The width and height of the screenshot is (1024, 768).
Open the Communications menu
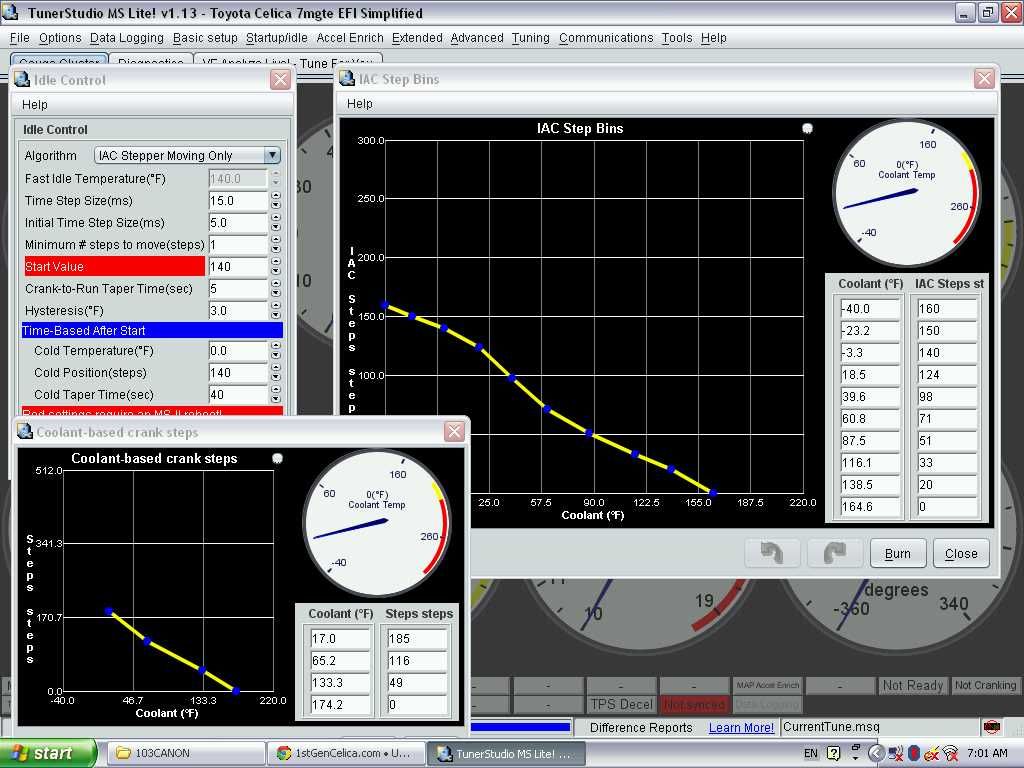[606, 38]
